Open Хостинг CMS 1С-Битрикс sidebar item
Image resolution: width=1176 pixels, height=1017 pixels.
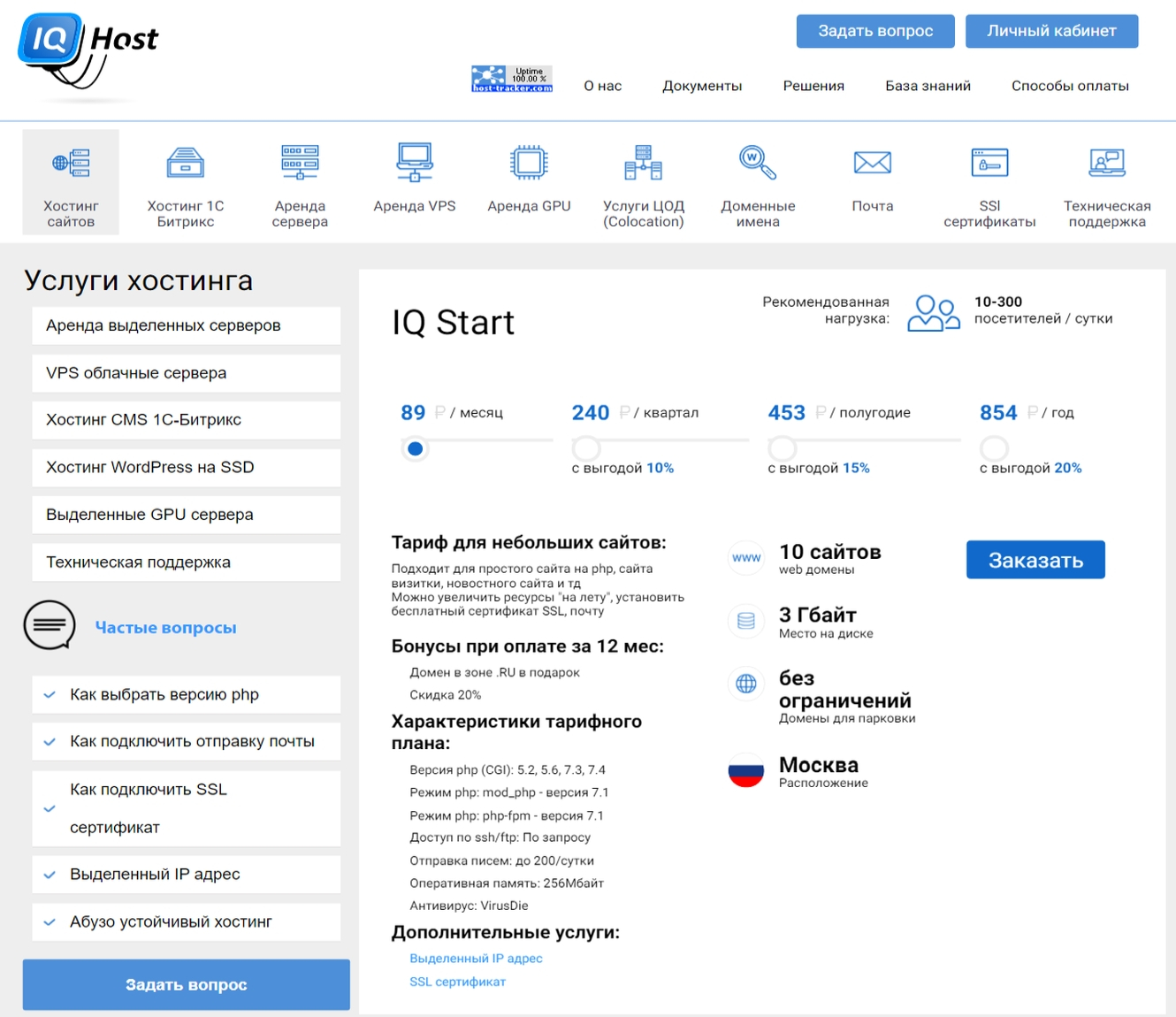[x=187, y=420]
